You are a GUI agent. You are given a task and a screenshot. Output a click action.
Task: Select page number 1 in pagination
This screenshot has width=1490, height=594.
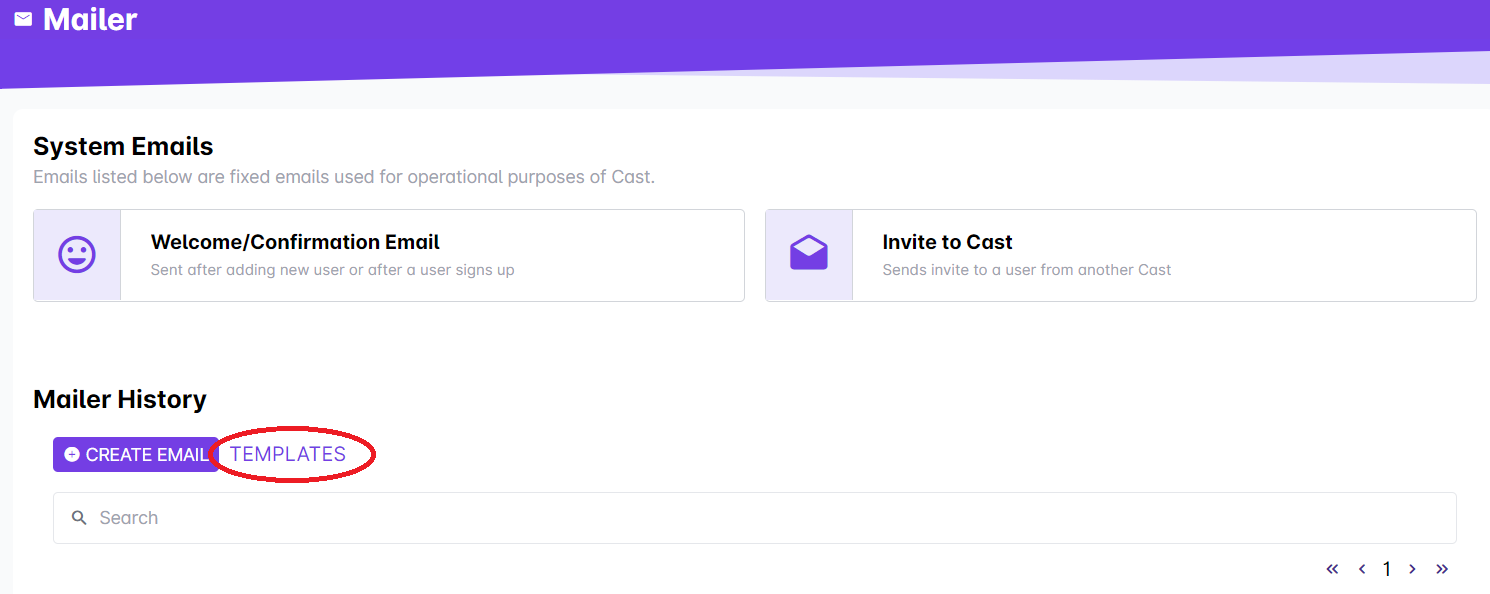click(x=1387, y=569)
